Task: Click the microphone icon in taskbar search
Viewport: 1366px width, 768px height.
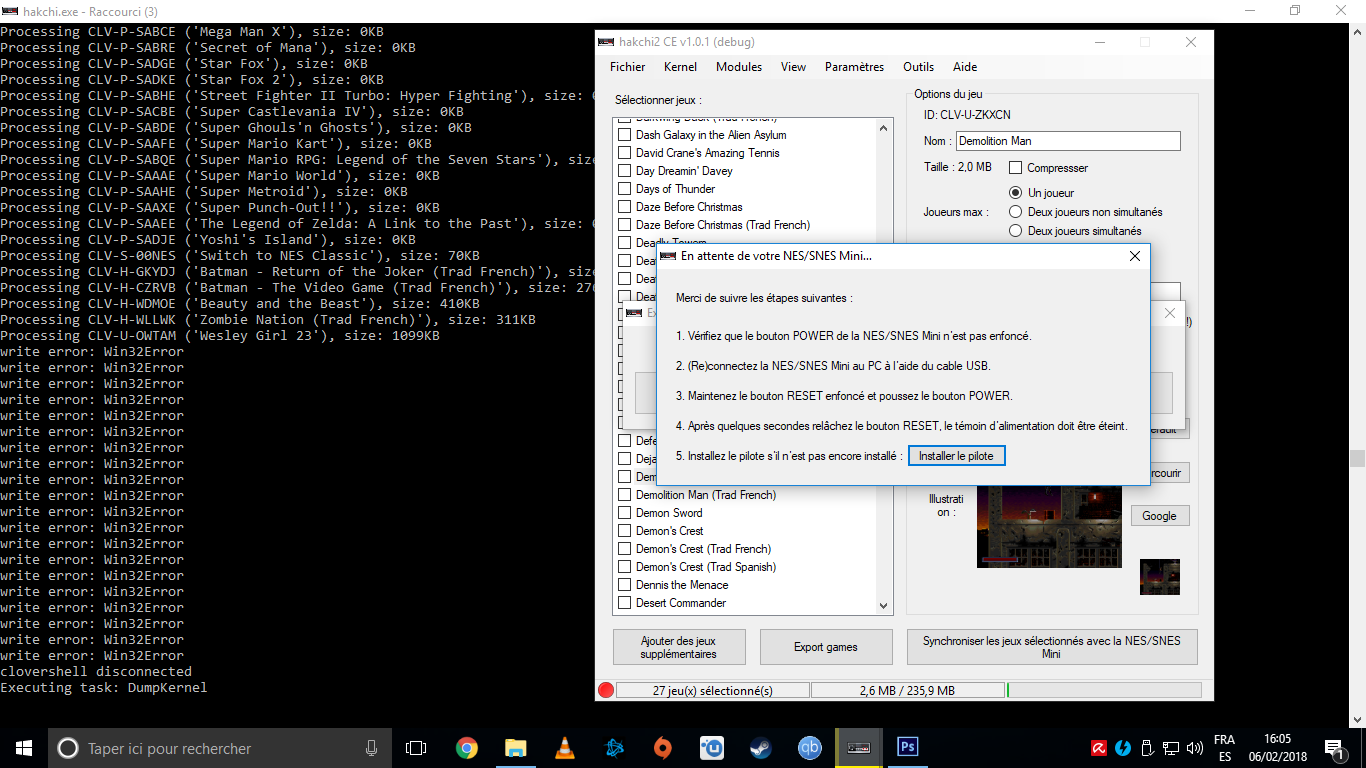Action: point(372,748)
